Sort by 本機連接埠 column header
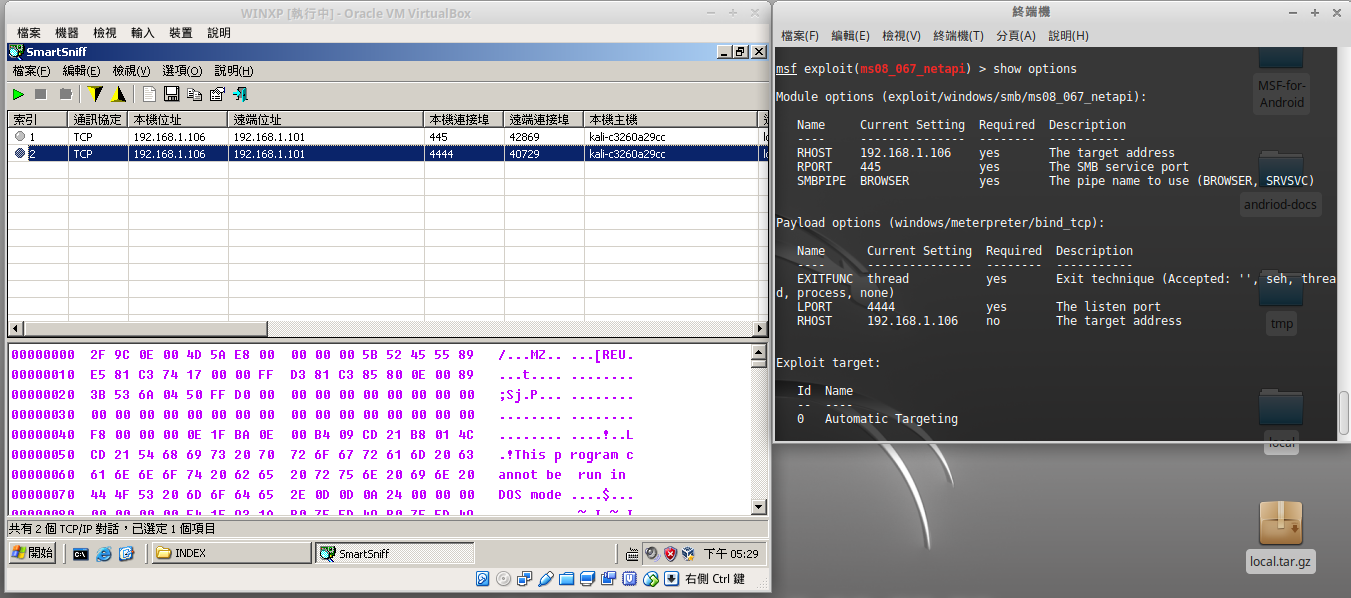This screenshot has height=598, width=1351. [x=464, y=119]
